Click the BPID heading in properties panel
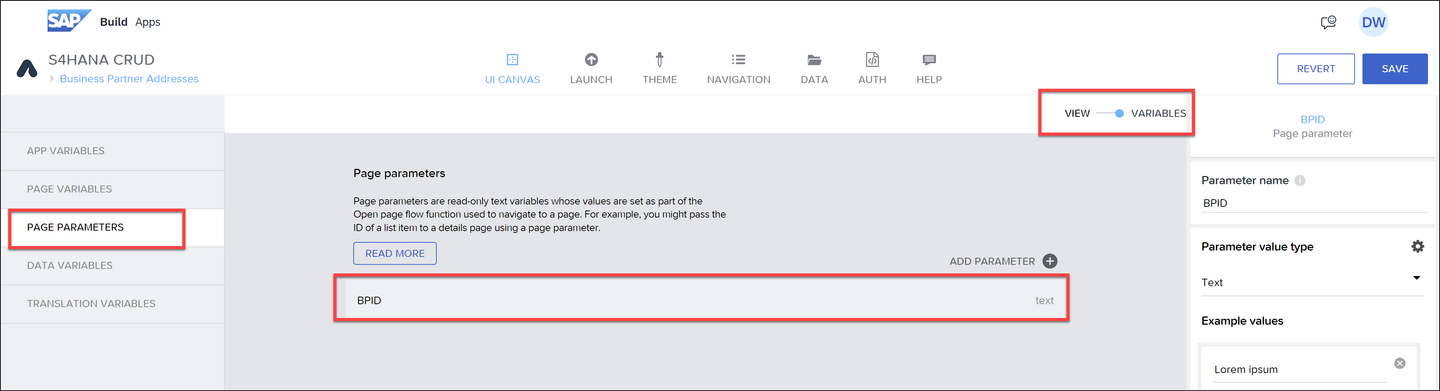 [1312, 119]
